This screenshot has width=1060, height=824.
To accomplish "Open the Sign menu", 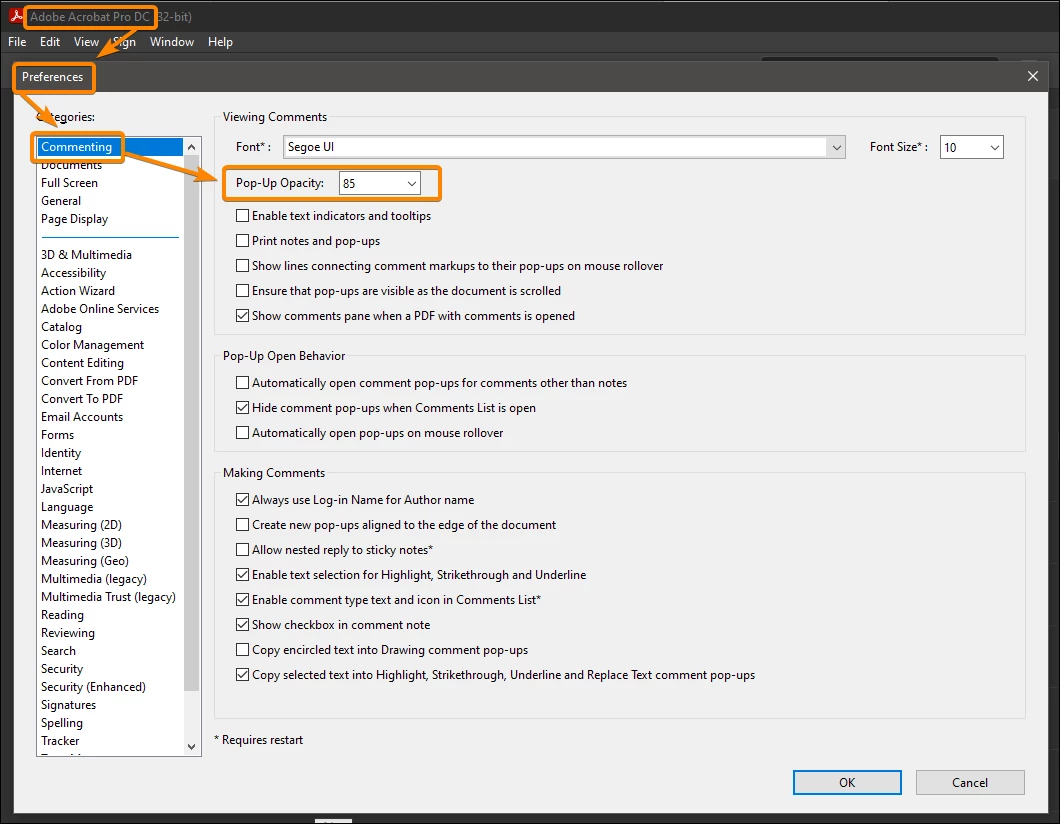I will pyautogui.click(x=124, y=42).
